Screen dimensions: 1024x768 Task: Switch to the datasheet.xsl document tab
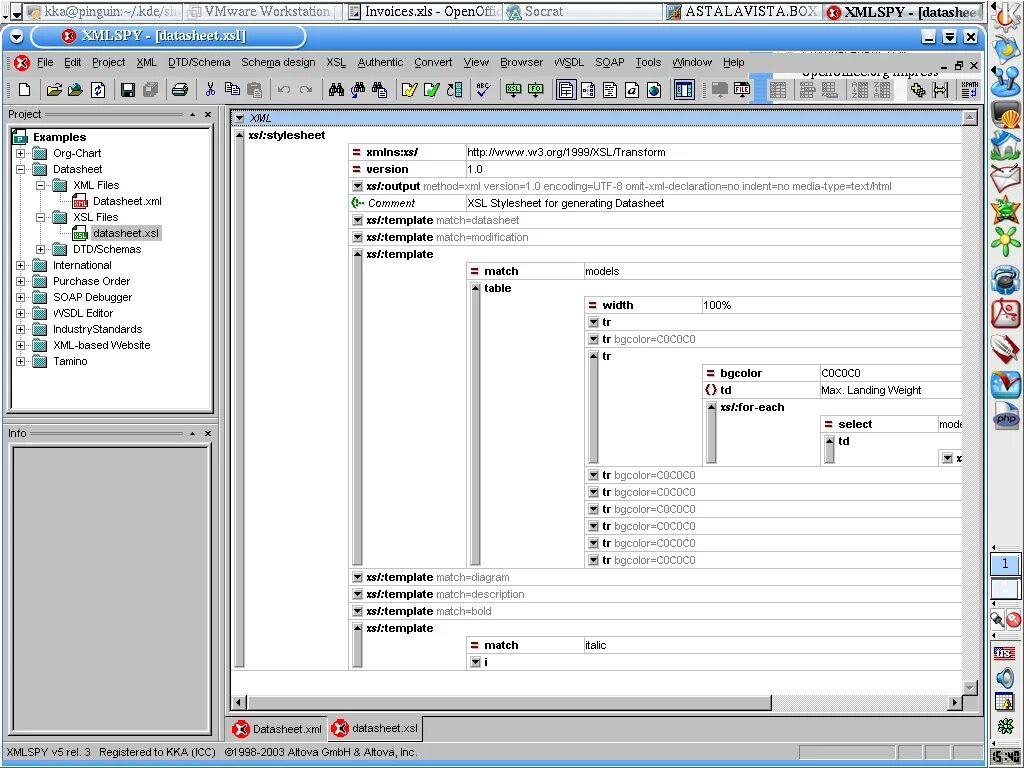click(x=375, y=728)
